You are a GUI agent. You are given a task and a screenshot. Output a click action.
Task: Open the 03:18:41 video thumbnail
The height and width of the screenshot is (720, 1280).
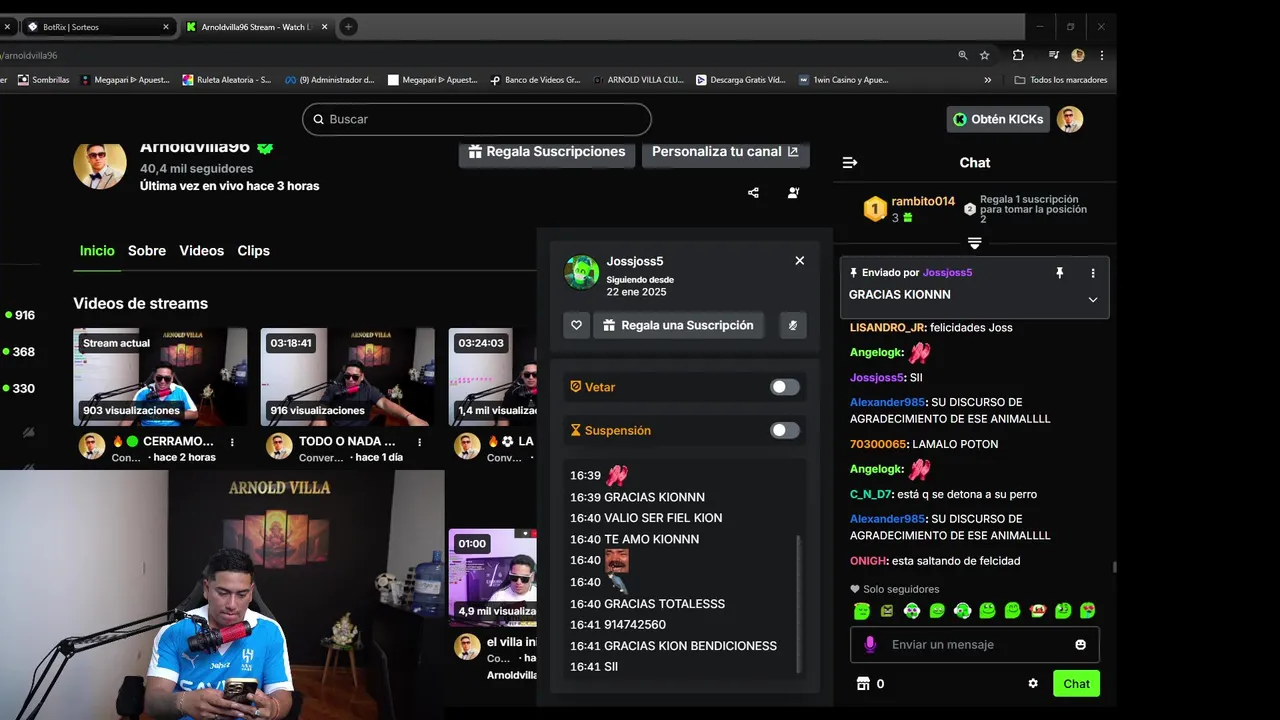click(x=347, y=377)
